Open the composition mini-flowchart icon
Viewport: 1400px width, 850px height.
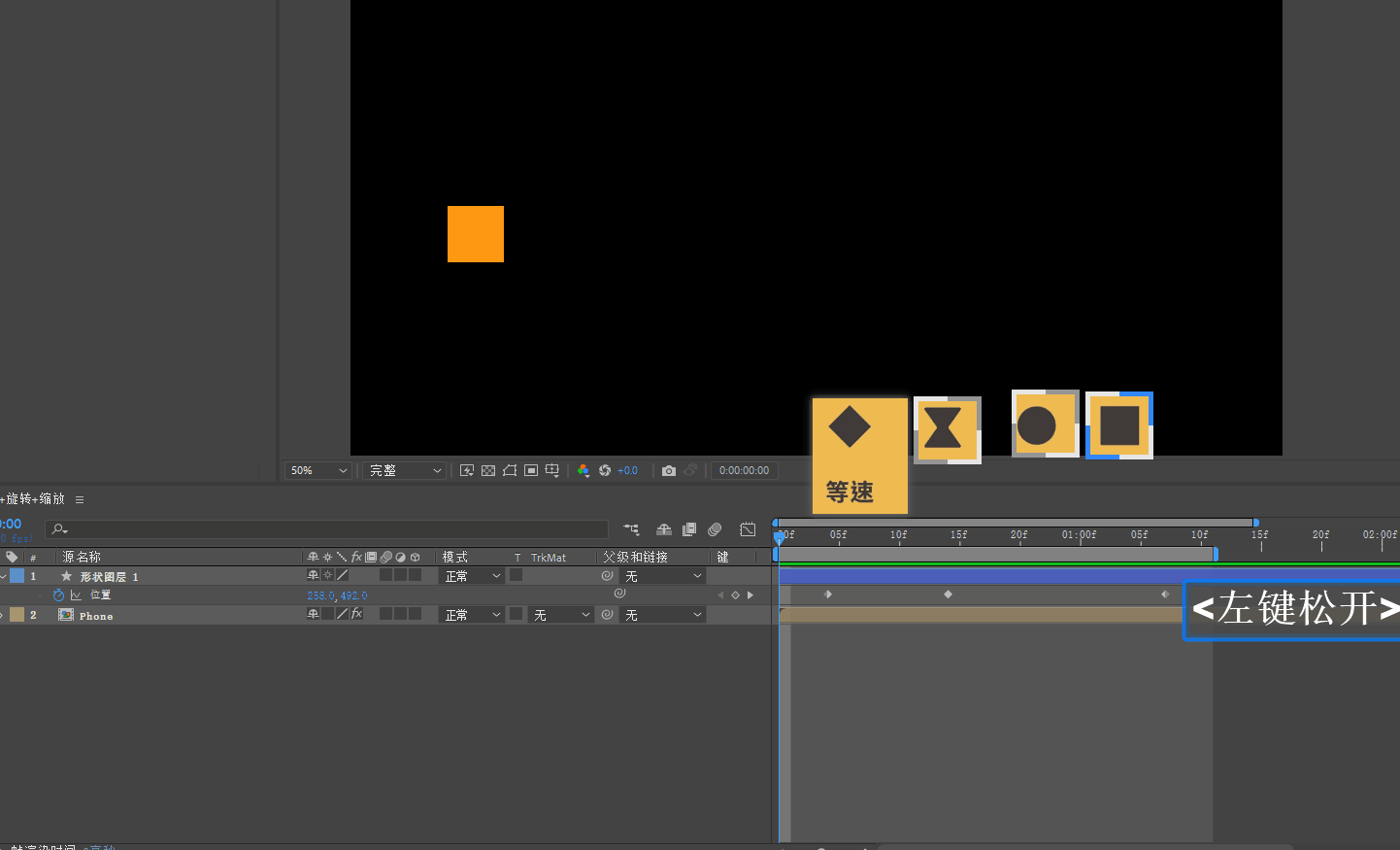[x=631, y=529]
